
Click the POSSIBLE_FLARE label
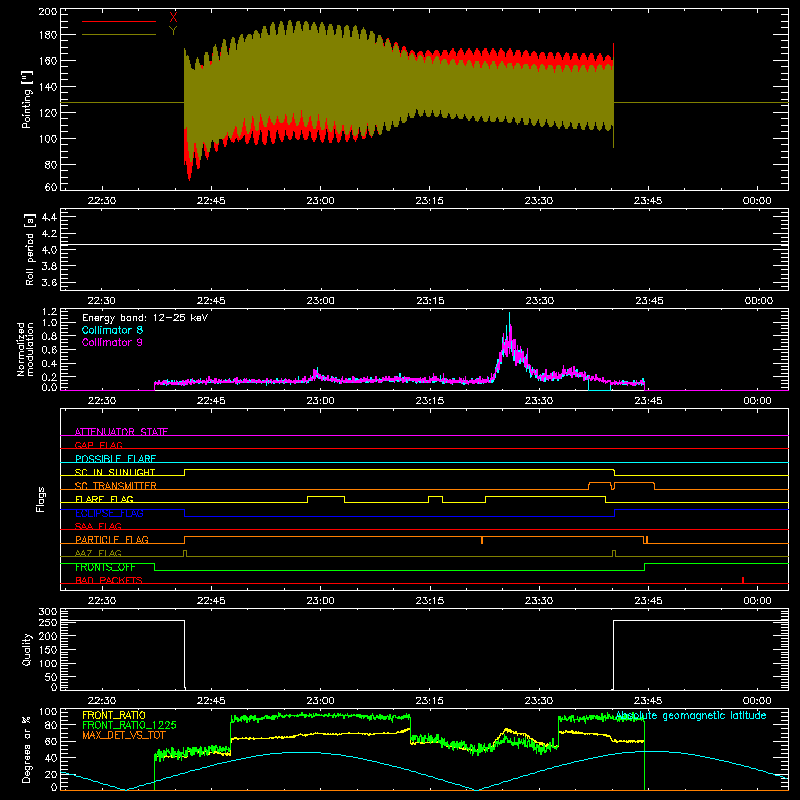[x=115, y=459]
